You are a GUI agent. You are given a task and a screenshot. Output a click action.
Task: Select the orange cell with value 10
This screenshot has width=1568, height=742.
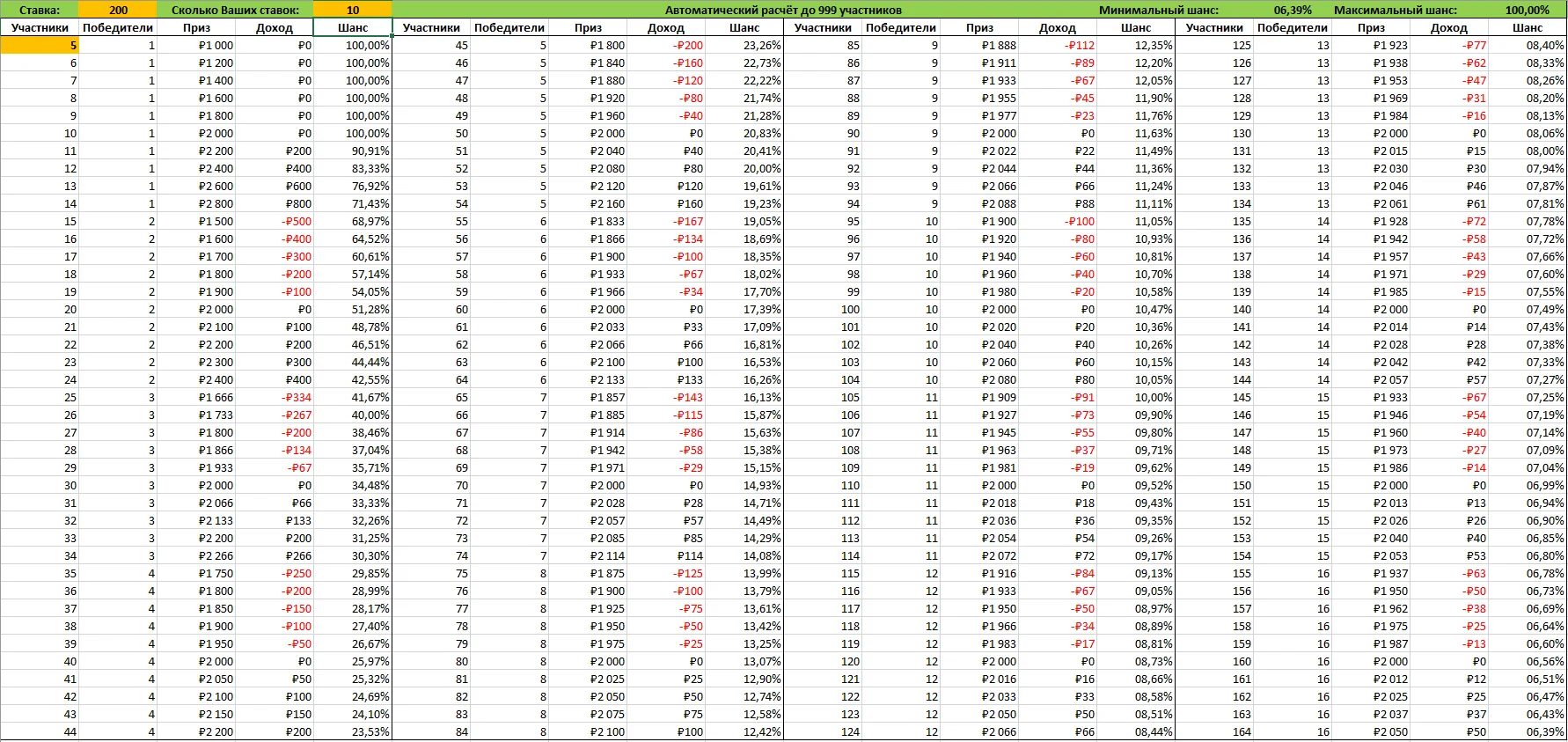click(x=353, y=10)
